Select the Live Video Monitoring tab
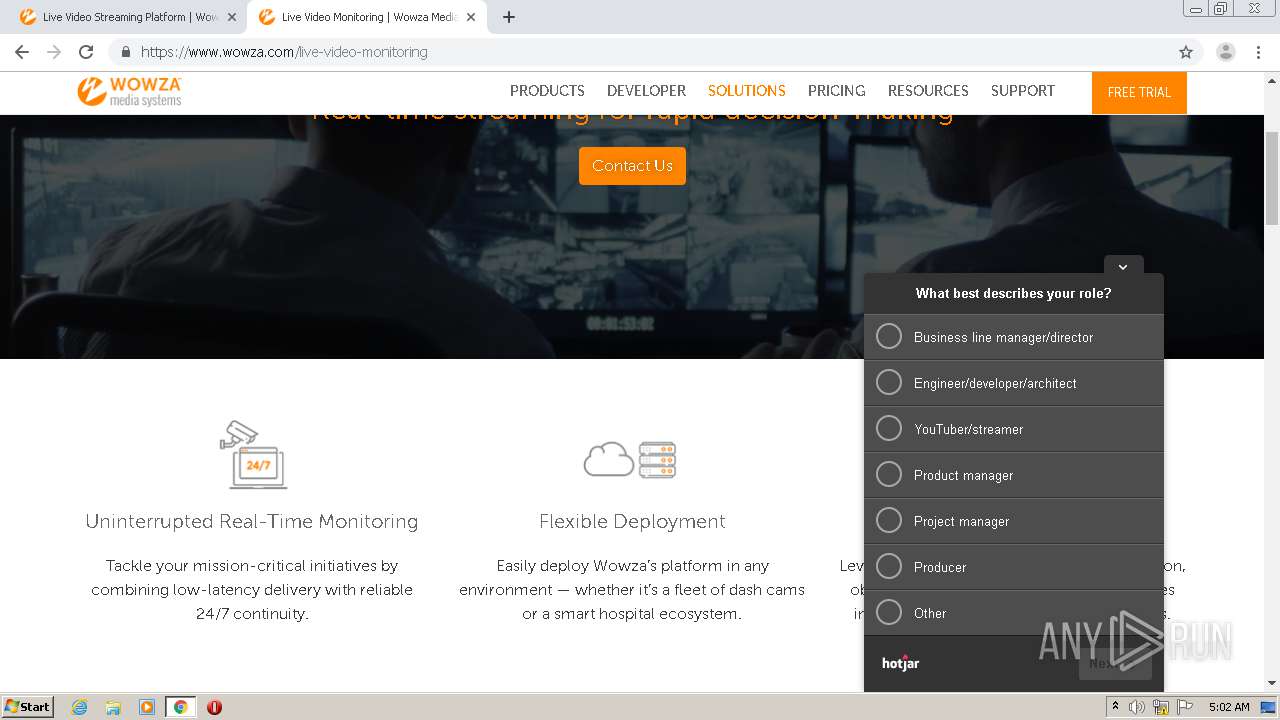 [x=367, y=17]
